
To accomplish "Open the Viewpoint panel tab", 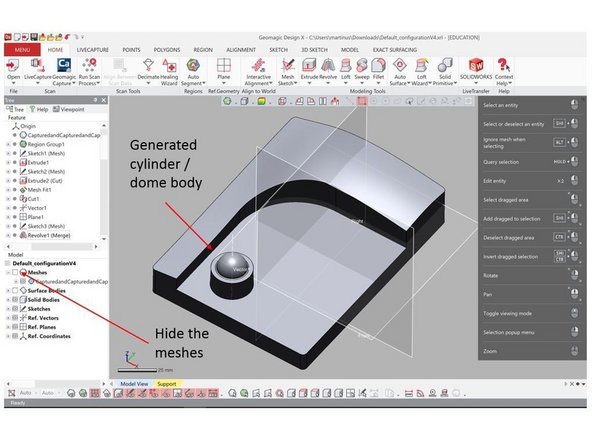I will pos(68,109).
